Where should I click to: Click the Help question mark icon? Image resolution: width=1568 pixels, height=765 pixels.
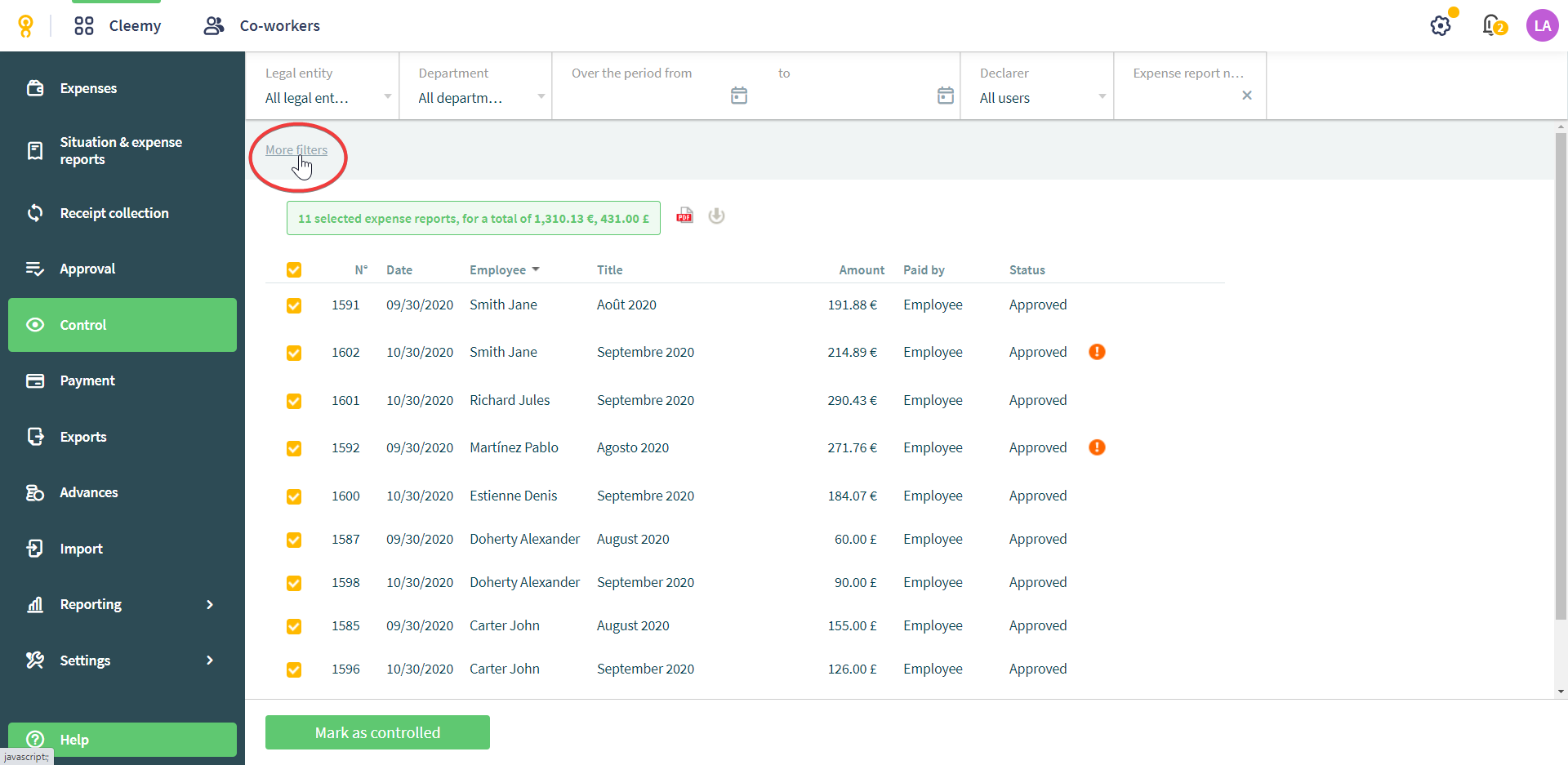point(35,740)
